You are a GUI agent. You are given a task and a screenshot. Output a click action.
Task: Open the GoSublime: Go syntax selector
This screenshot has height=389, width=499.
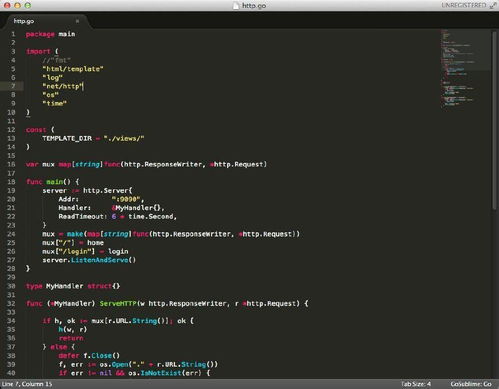point(471,384)
